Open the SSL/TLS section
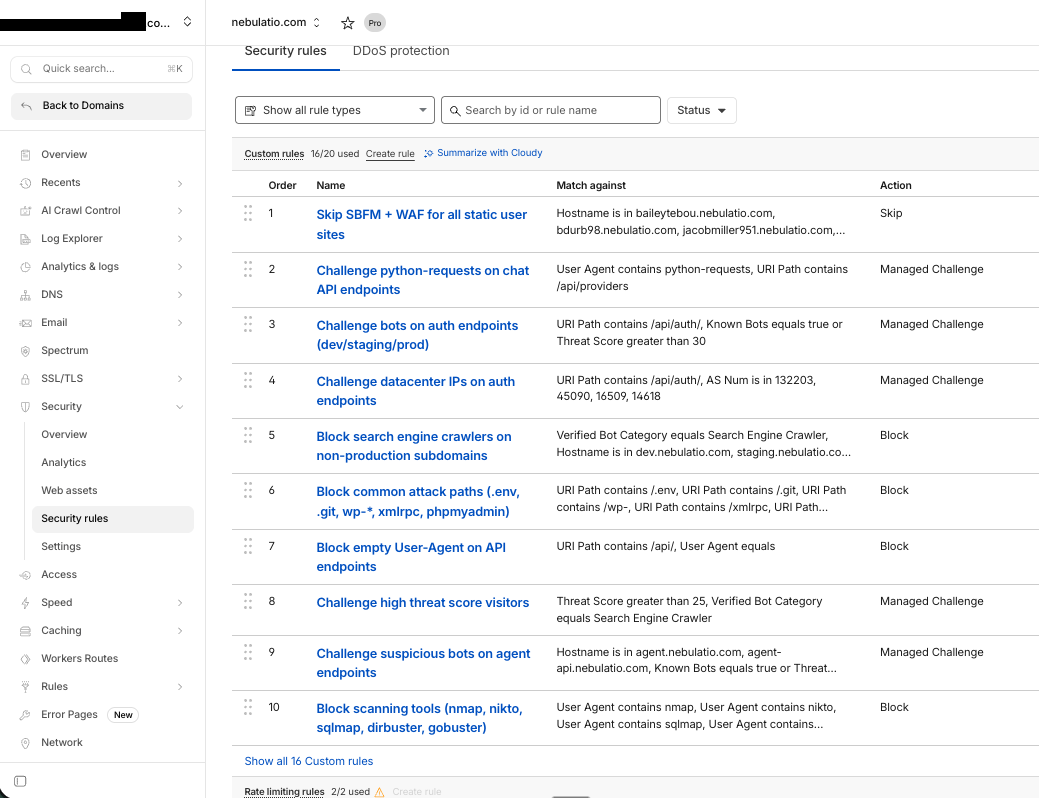This screenshot has height=798, width=1039. click(63, 378)
